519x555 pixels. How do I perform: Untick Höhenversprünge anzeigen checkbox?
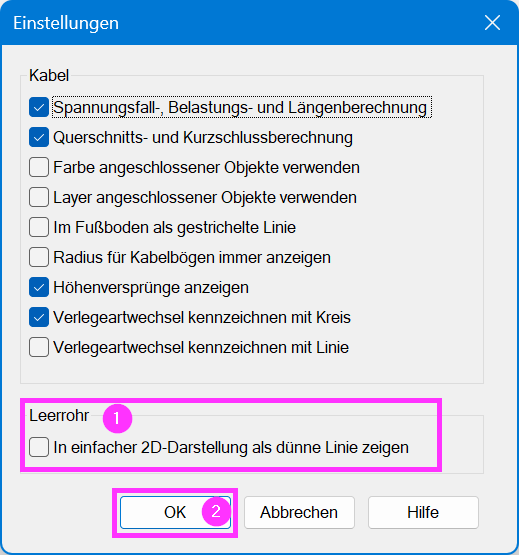[x=39, y=287]
